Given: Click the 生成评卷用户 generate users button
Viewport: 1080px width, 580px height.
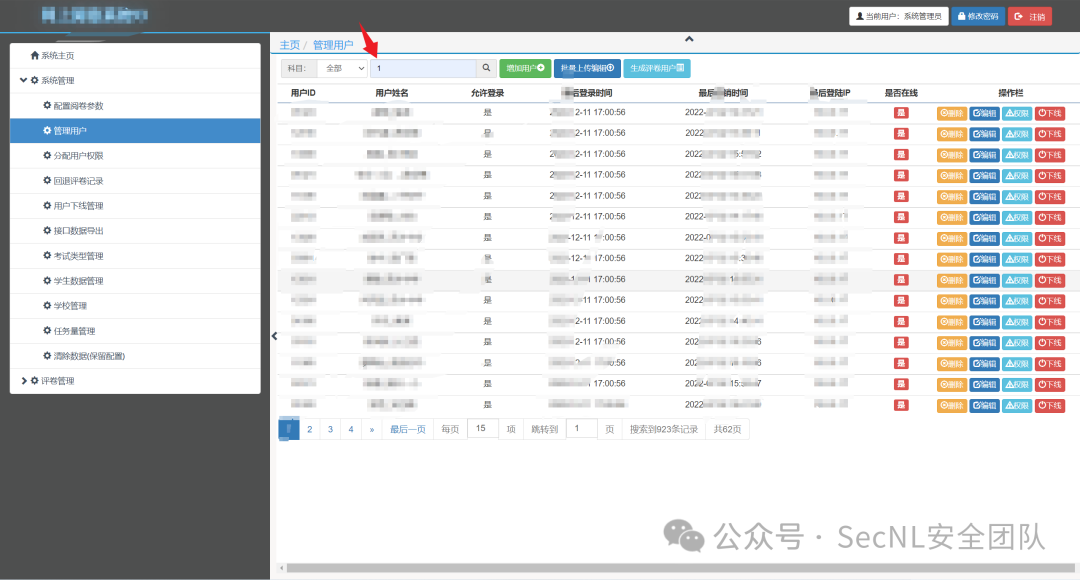Looking at the screenshot, I should point(656,68).
